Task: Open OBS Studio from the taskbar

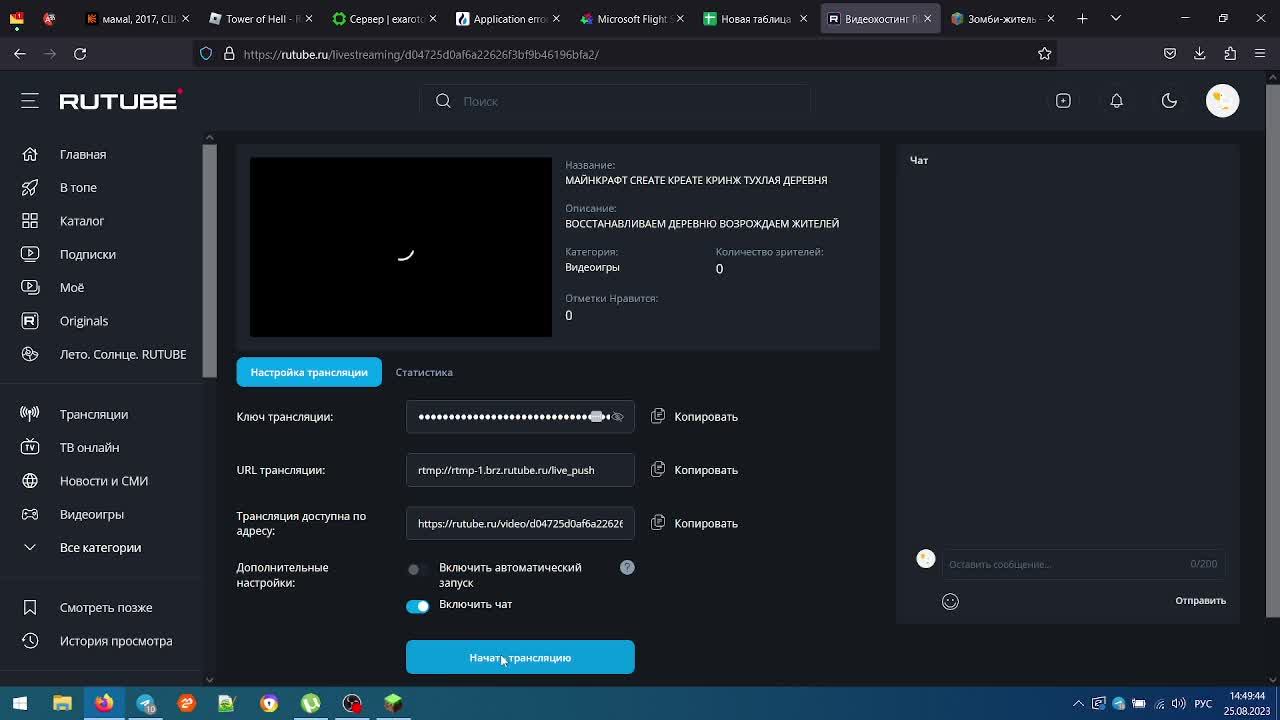Action: pyautogui.click(x=352, y=703)
